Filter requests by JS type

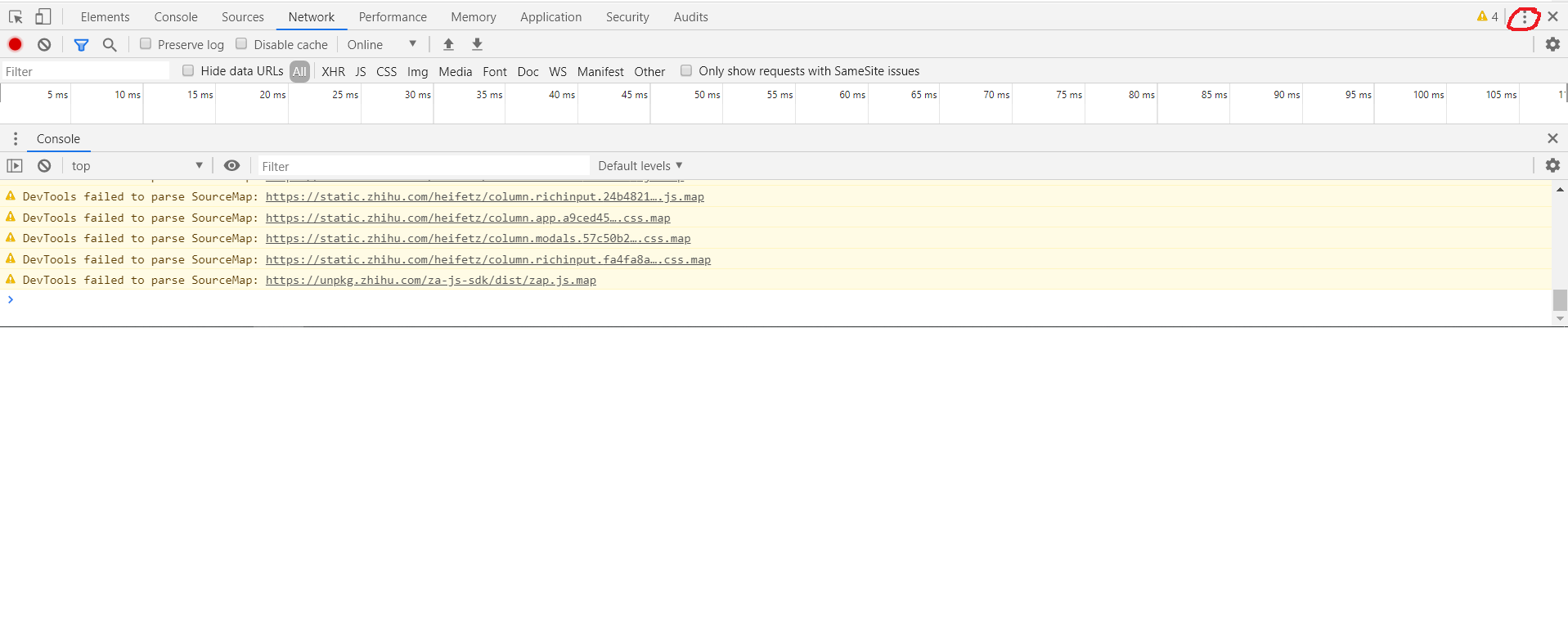coord(361,71)
